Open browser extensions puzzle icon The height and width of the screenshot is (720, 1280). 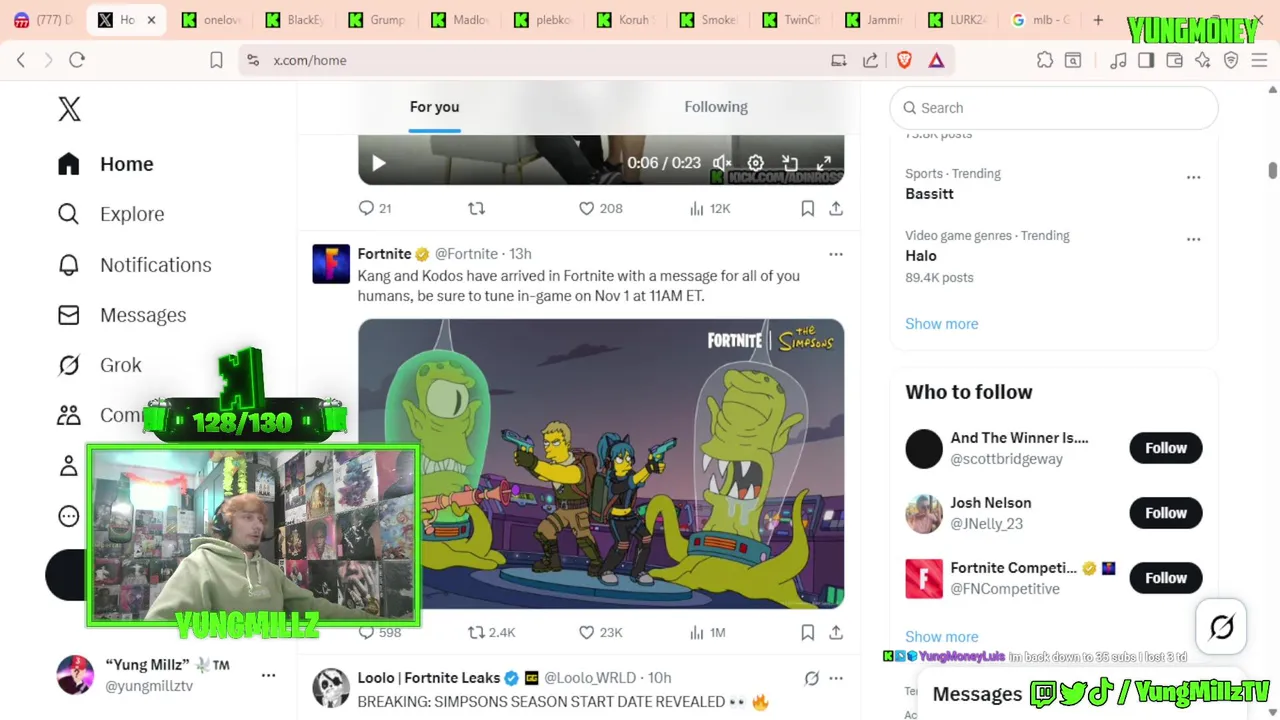point(1045,60)
